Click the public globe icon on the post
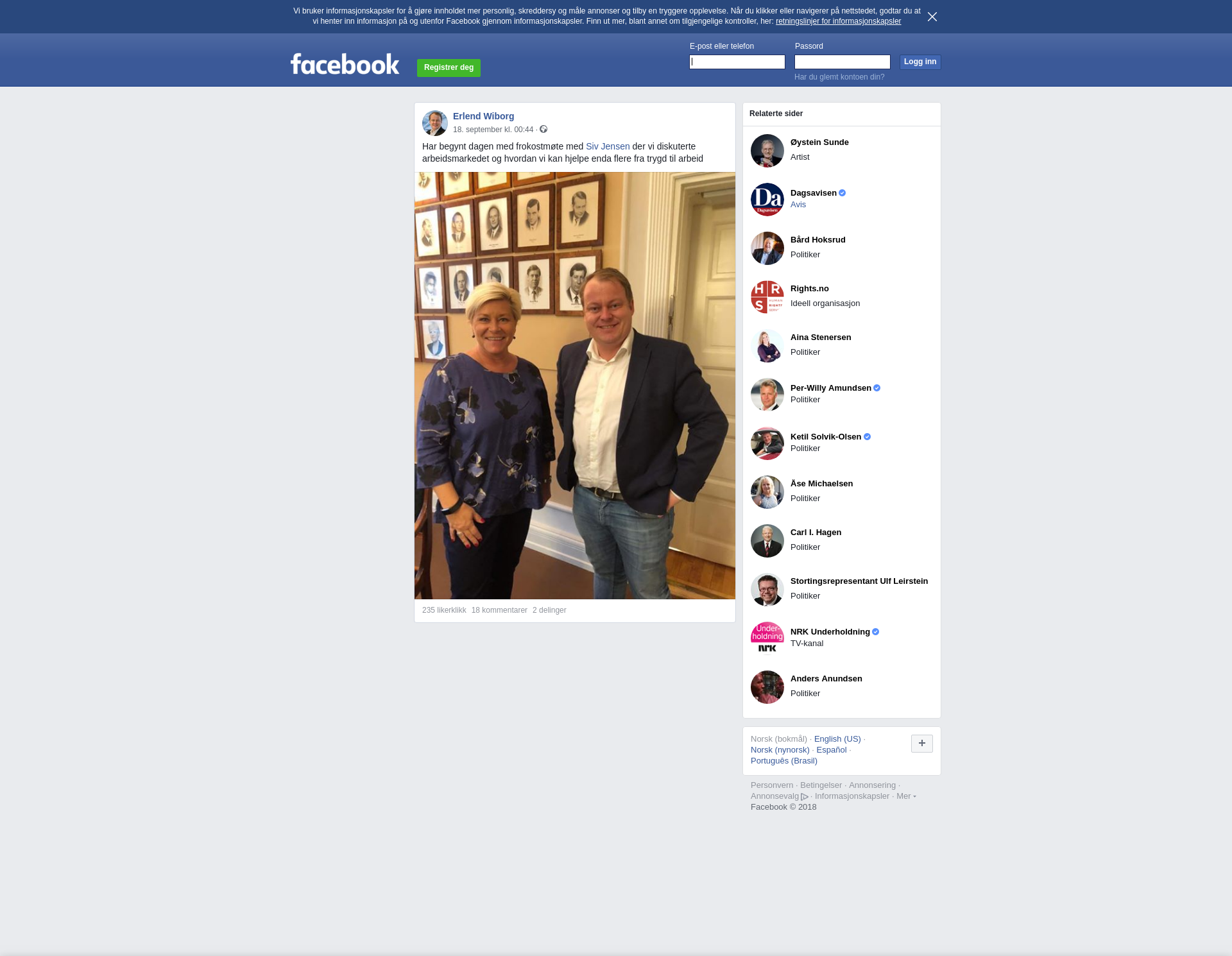Image resolution: width=1232 pixels, height=956 pixels. coord(543,129)
